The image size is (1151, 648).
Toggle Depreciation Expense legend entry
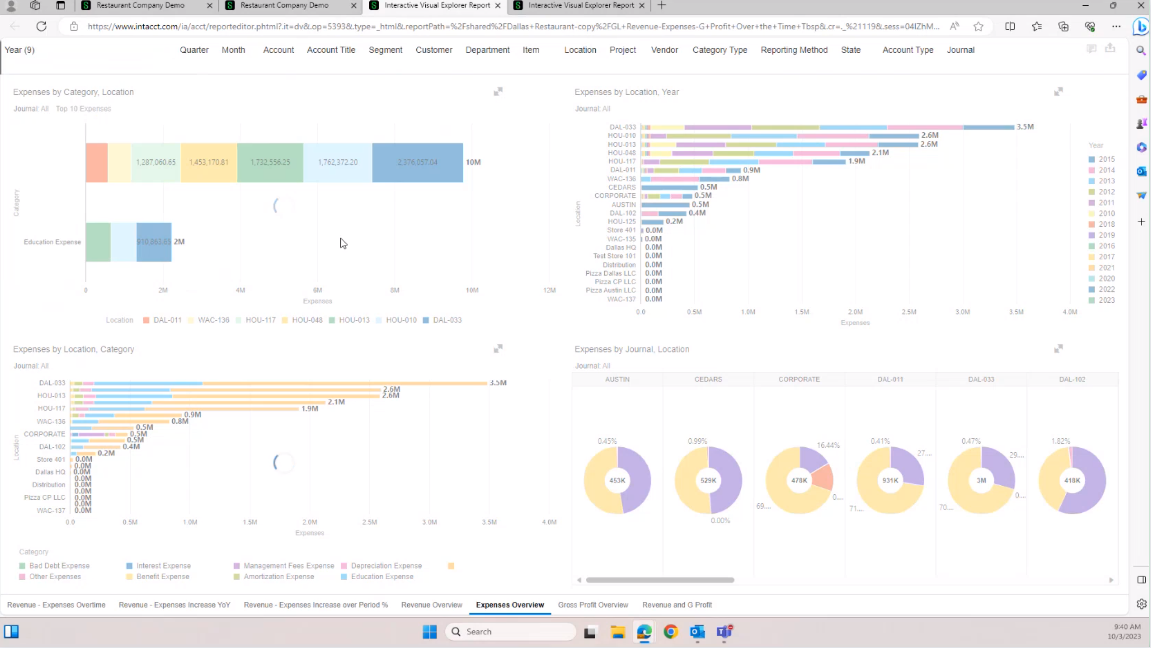tap(385, 565)
